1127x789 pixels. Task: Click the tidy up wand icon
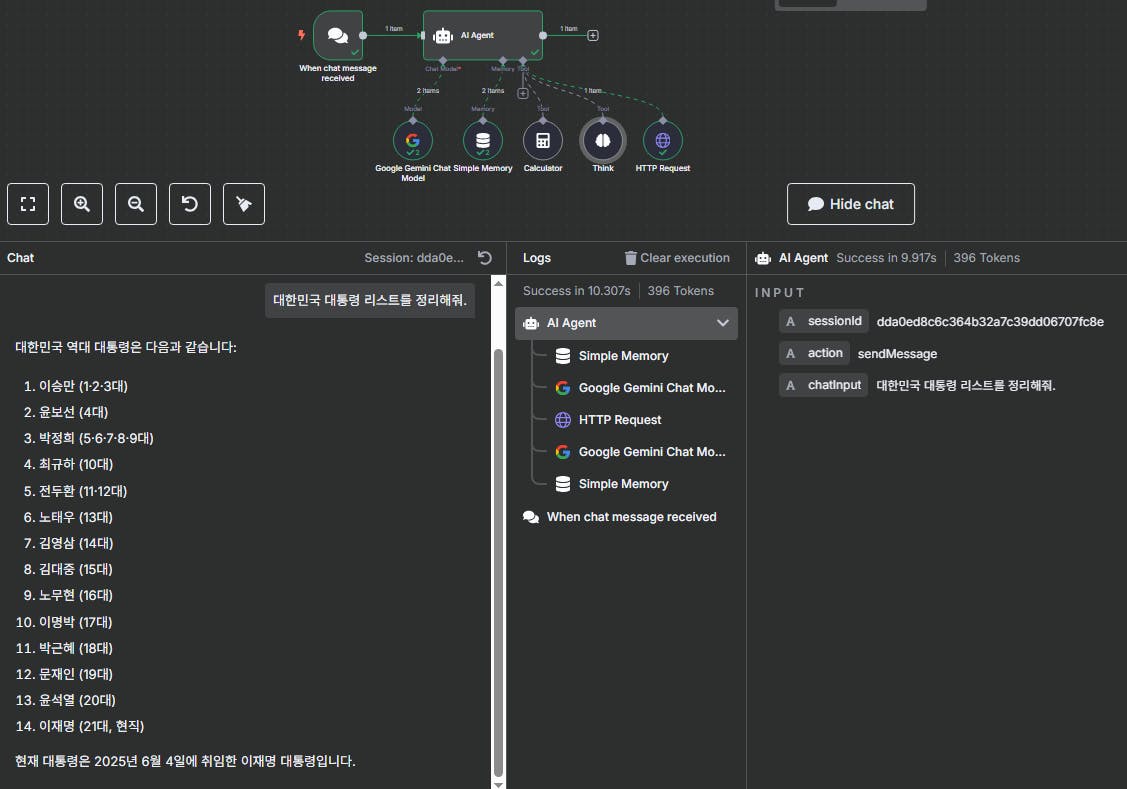point(243,203)
